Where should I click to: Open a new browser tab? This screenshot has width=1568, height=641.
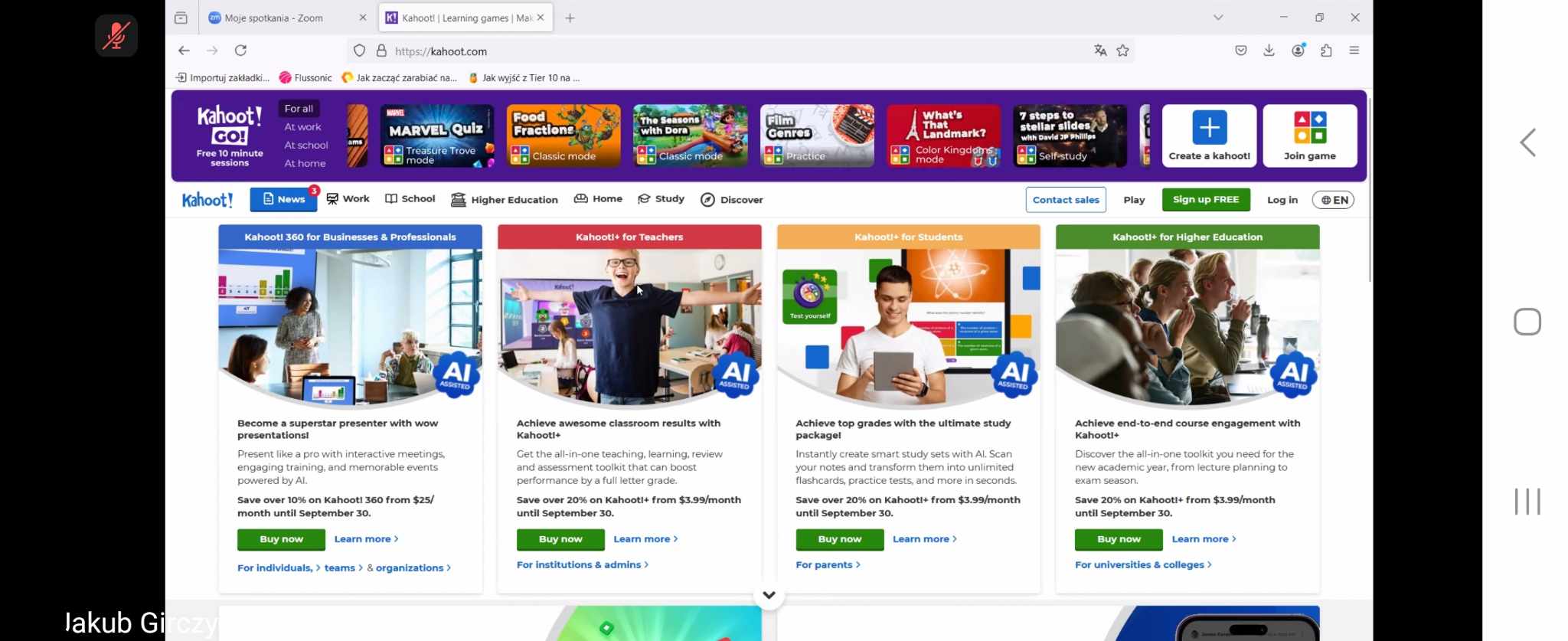click(x=570, y=18)
